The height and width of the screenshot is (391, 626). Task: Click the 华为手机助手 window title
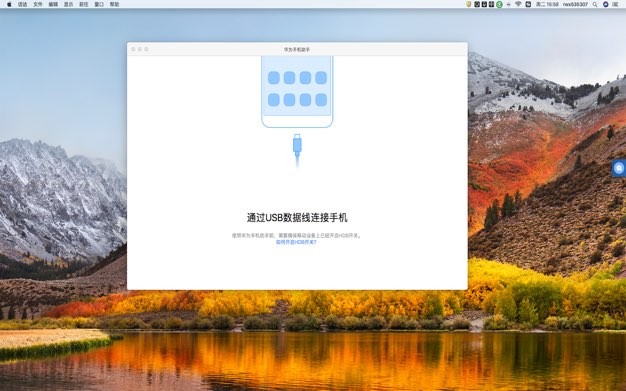(x=297, y=50)
